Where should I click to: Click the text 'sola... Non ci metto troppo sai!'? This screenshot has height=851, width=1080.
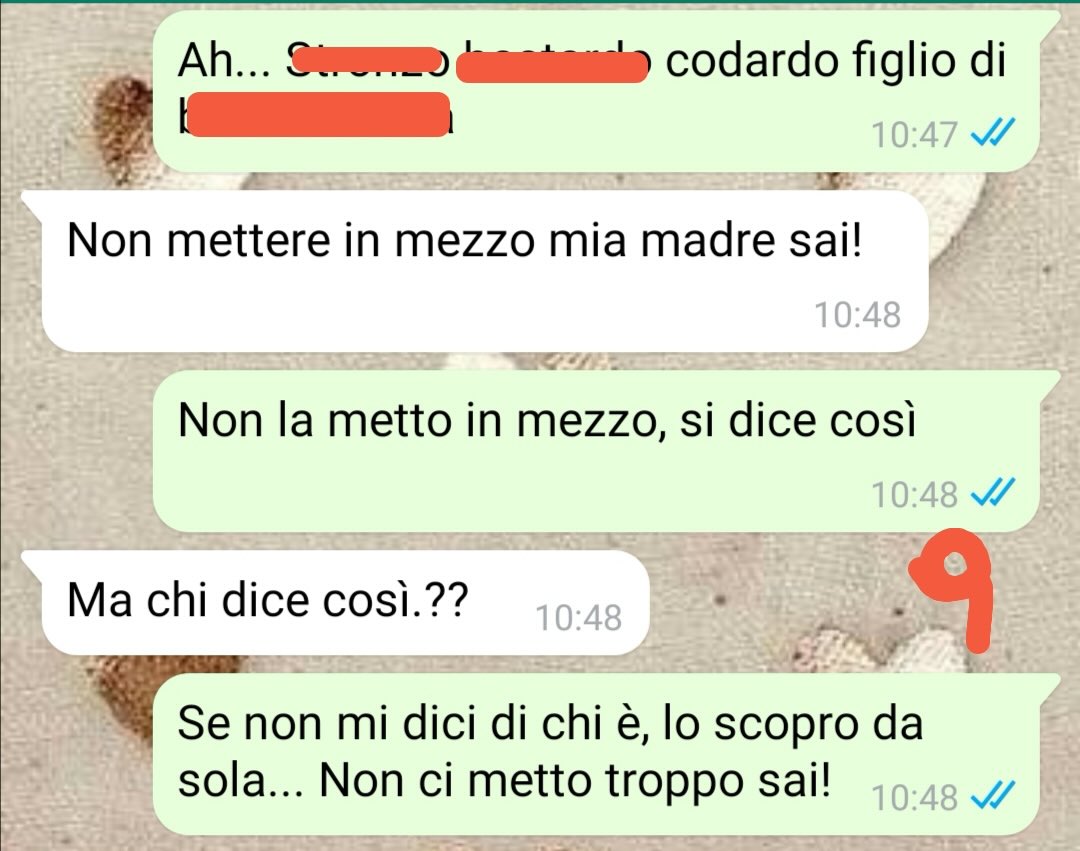point(504,781)
